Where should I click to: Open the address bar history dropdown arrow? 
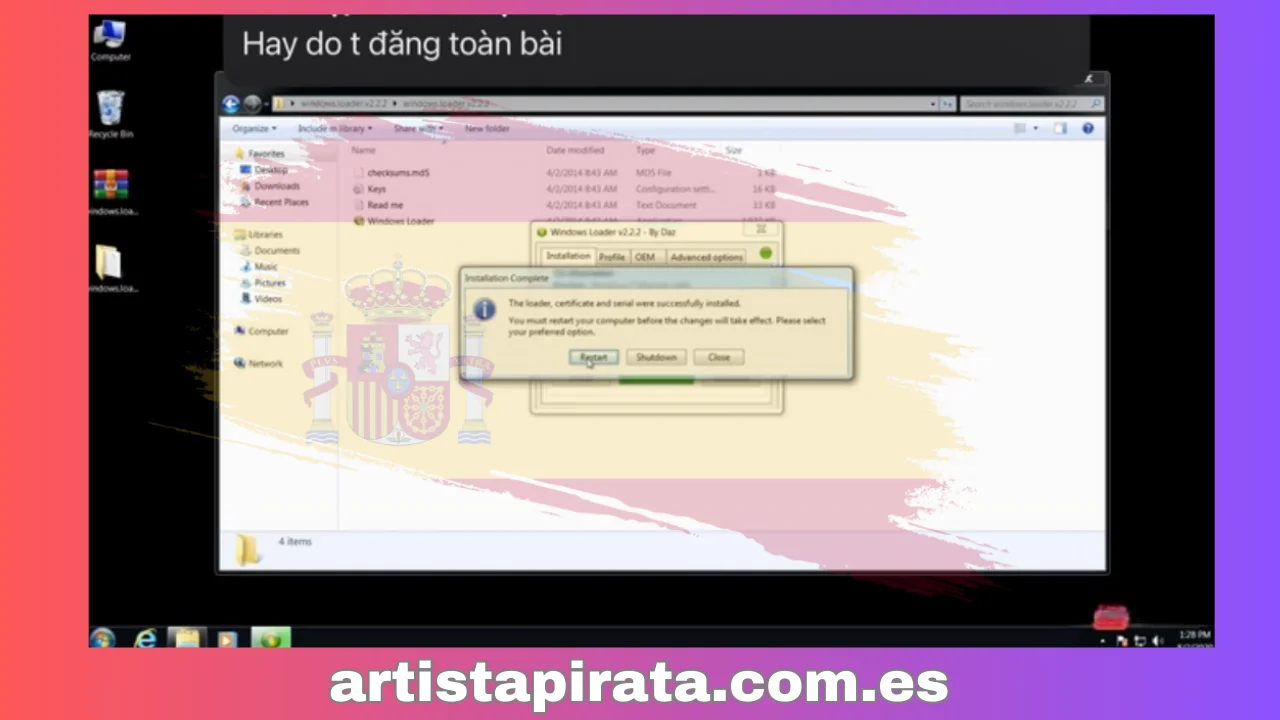pyautogui.click(x=932, y=104)
